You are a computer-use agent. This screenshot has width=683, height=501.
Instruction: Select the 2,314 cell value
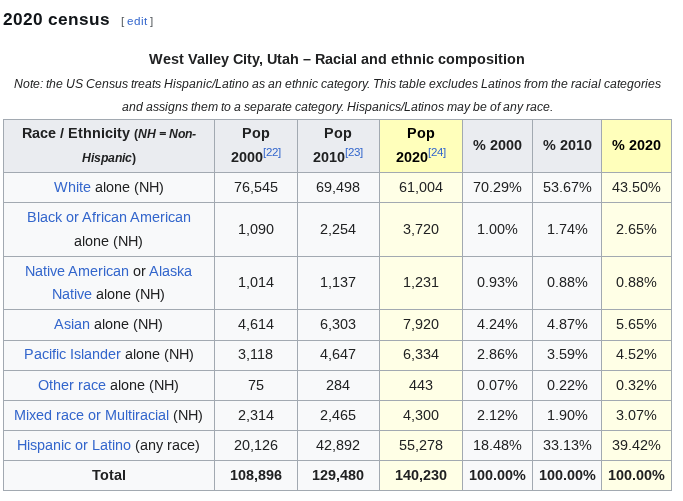(x=256, y=415)
